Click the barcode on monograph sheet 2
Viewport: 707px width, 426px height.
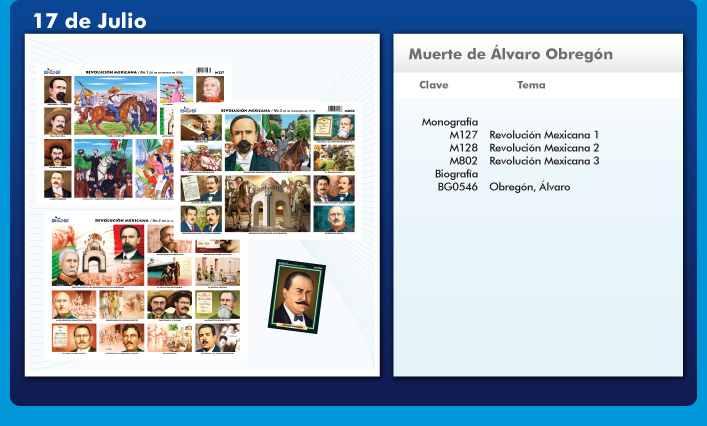pos(337,107)
